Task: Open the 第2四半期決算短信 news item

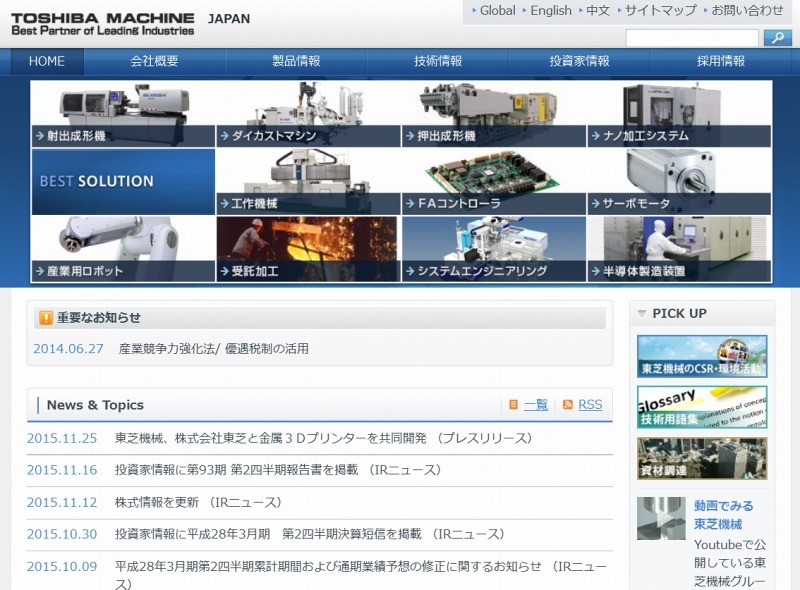Action: 310,534
